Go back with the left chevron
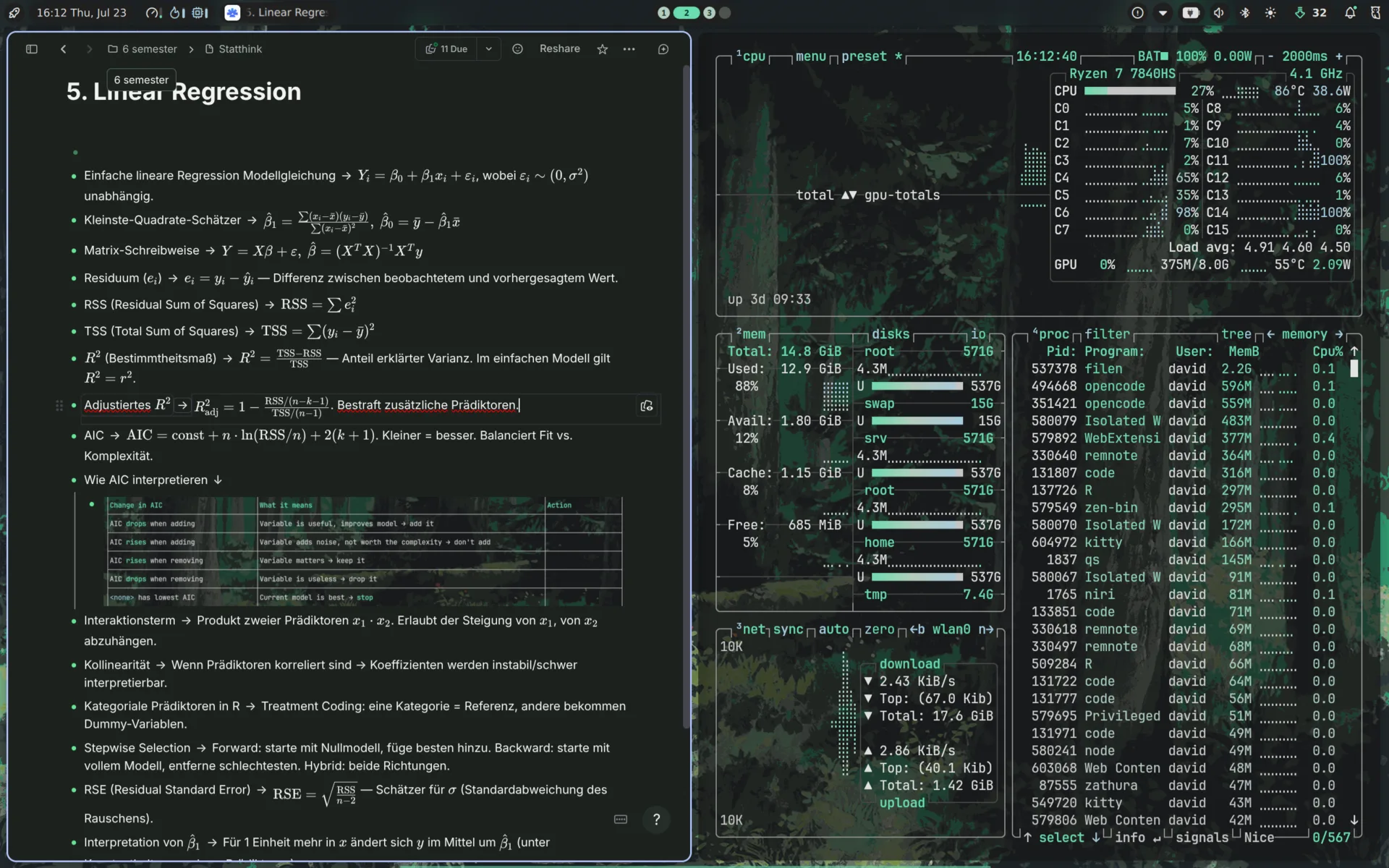 (64, 49)
